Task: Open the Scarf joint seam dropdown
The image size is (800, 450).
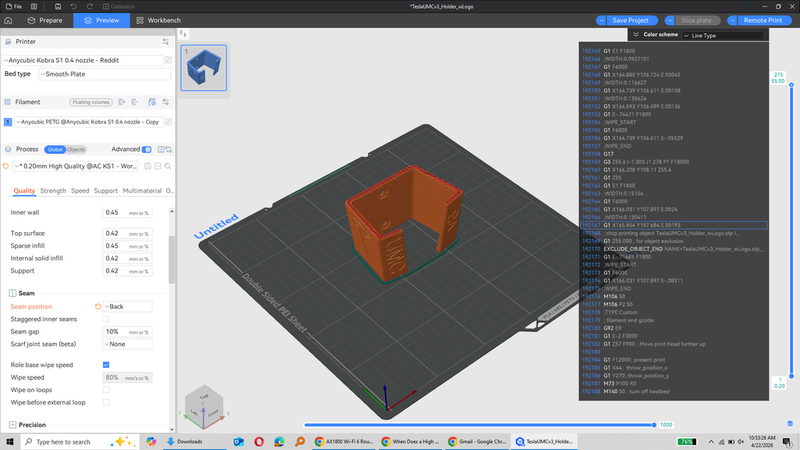Action: click(x=127, y=343)
